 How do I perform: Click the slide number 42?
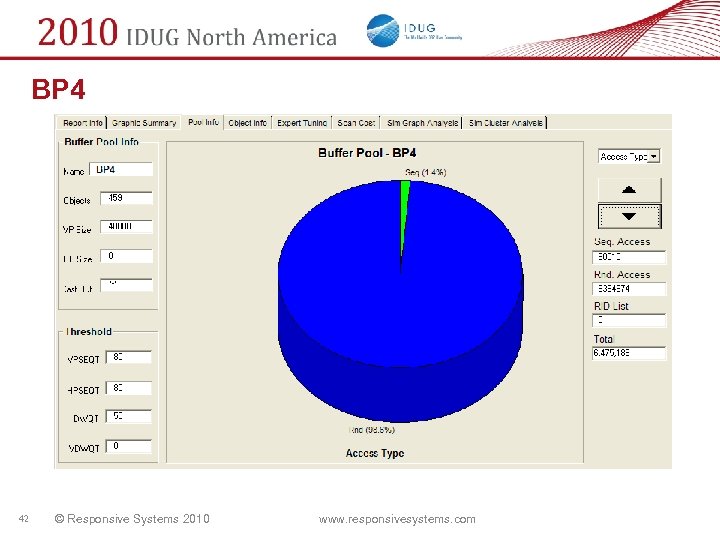click(x=23, y=519)
